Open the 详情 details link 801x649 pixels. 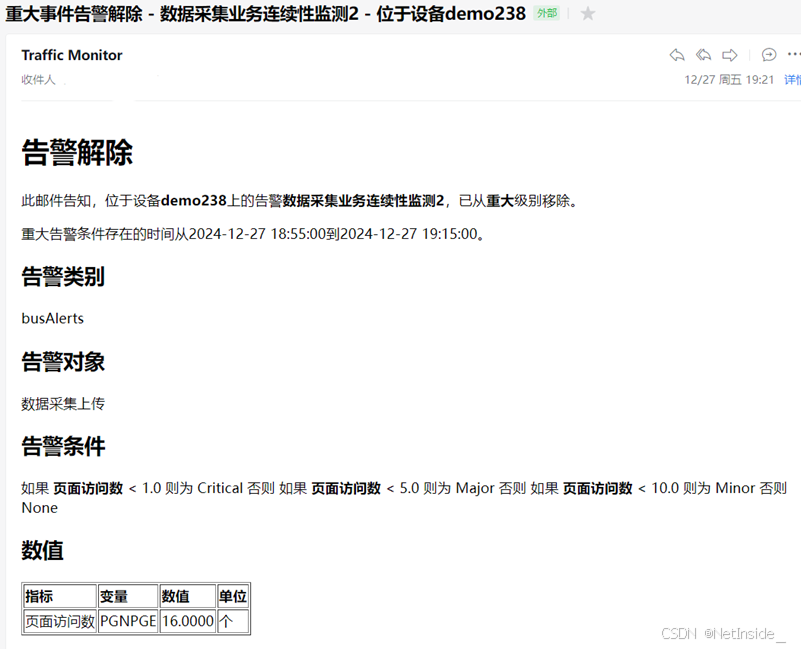pos(793,80)
